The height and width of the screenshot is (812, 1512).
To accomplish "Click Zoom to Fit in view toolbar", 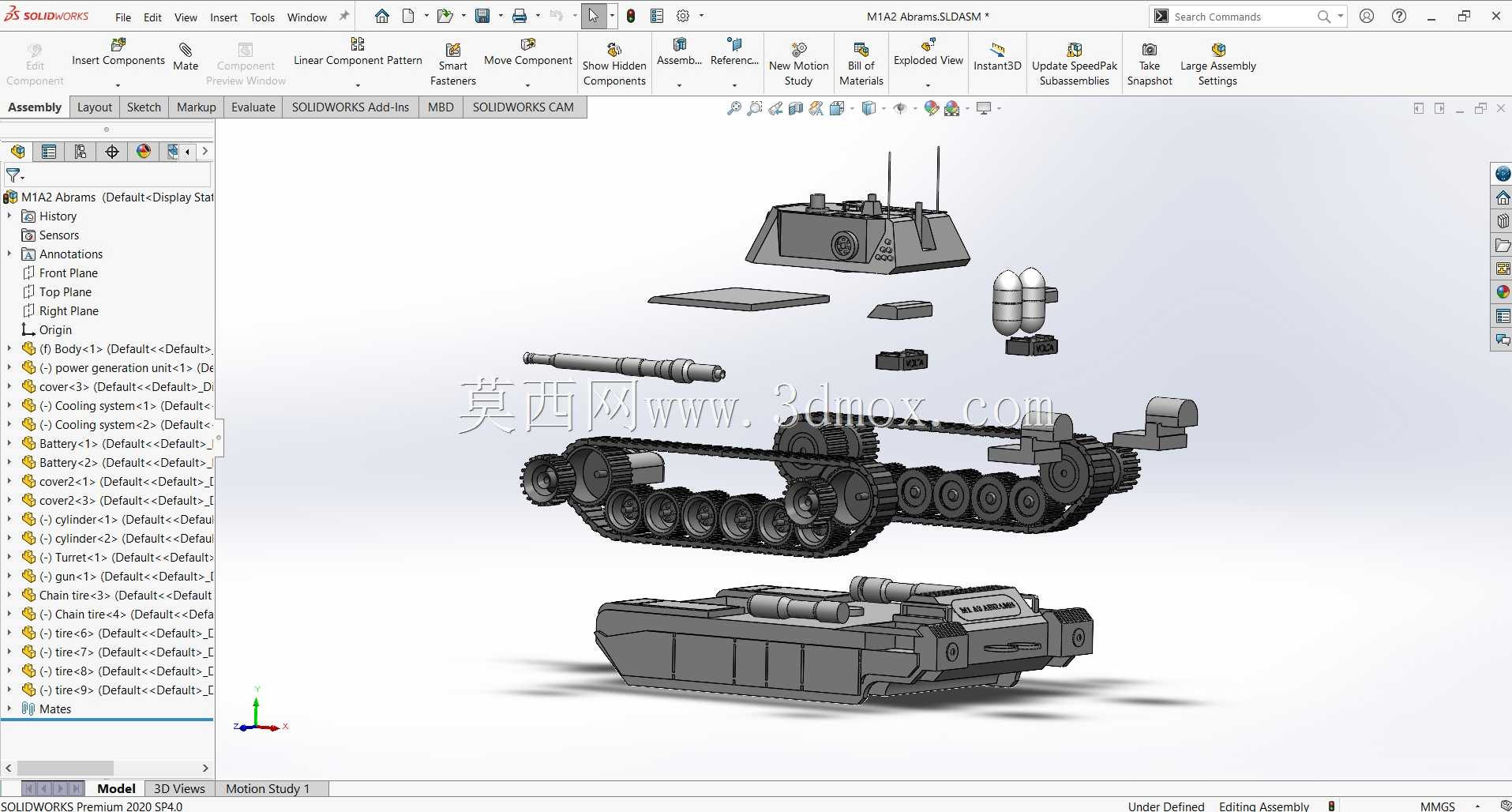I will [x=734, y=108].
